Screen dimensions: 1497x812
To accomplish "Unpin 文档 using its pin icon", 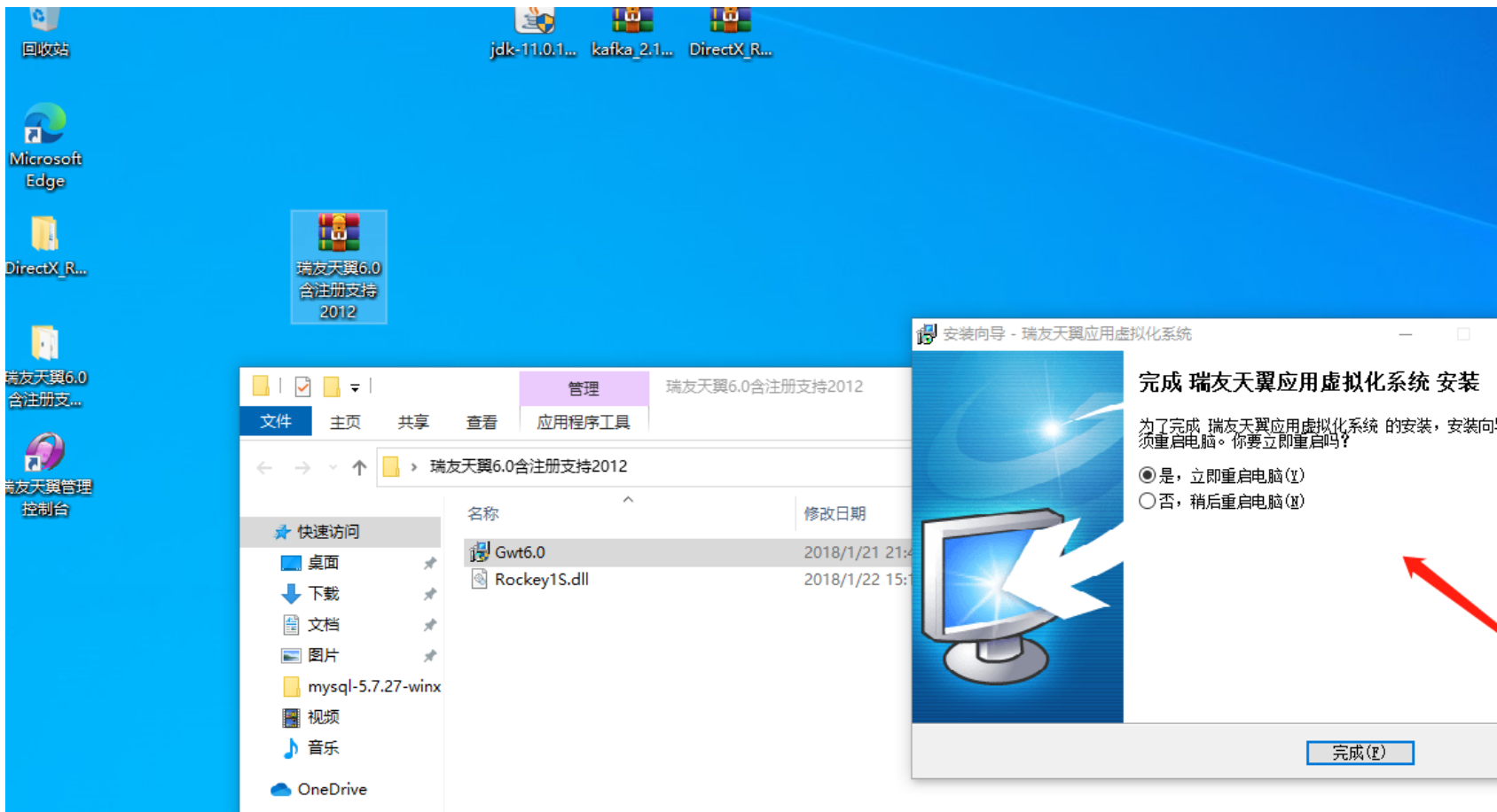I will [x=430, y=625].
